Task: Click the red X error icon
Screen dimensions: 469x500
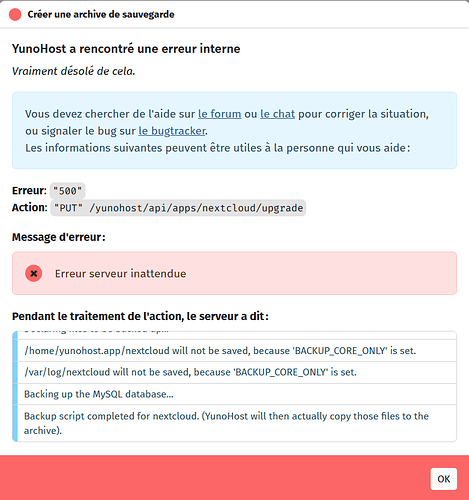Action: coord(34,273)
